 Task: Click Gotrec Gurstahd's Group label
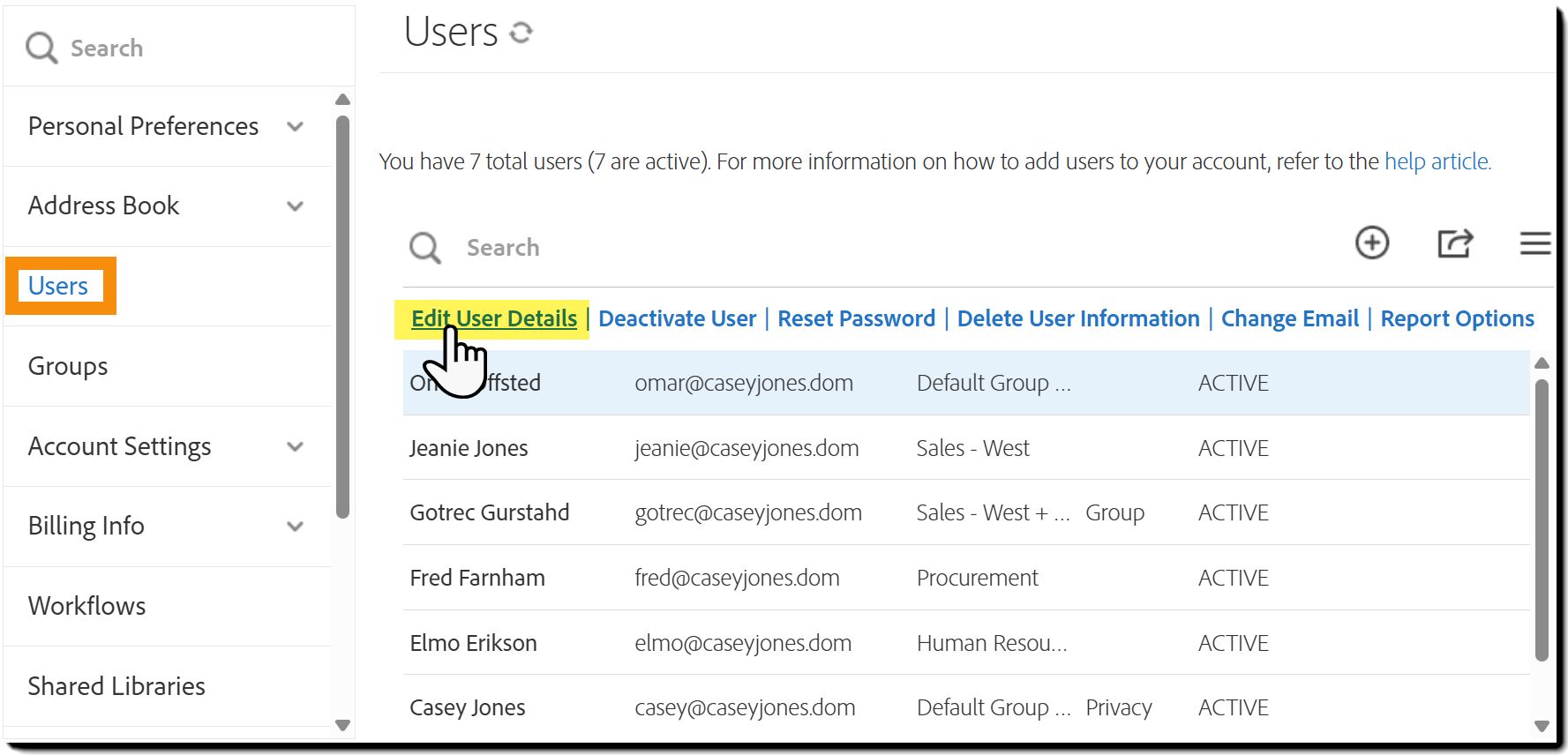(x=1115, y=512)
